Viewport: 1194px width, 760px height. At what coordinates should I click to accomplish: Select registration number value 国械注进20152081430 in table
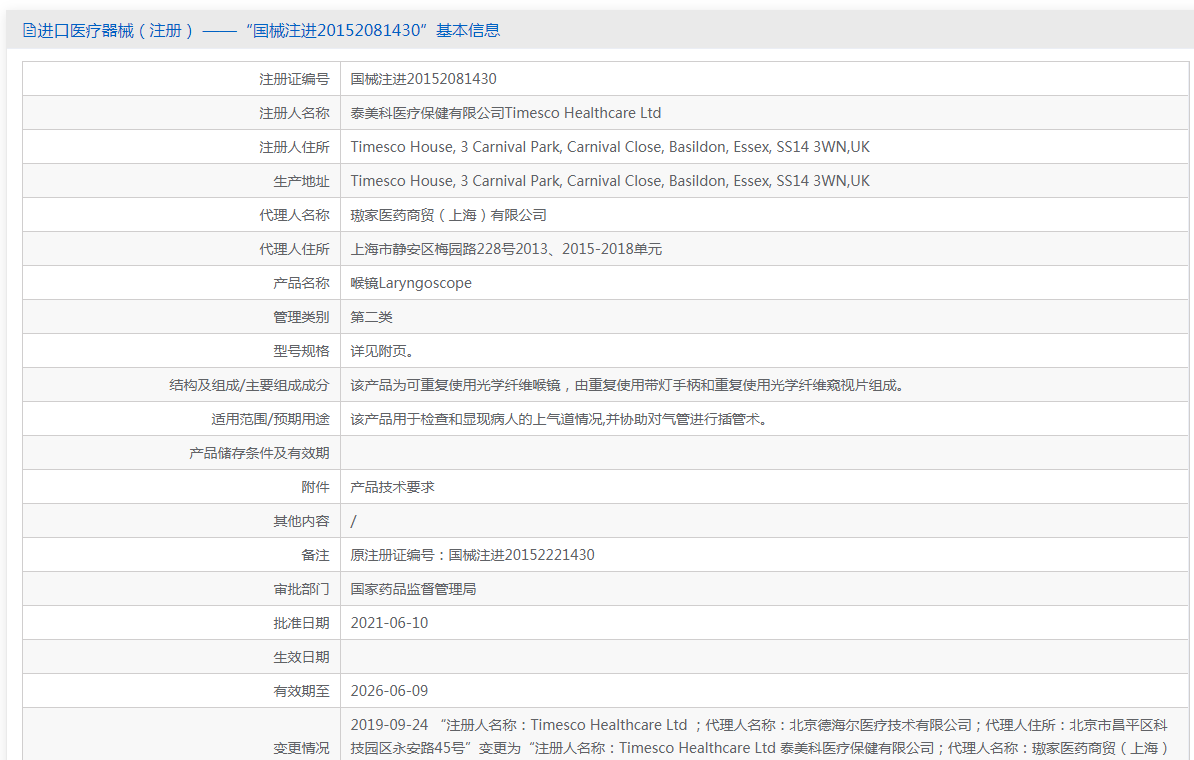pyautogui.click(x=423, y=79)
